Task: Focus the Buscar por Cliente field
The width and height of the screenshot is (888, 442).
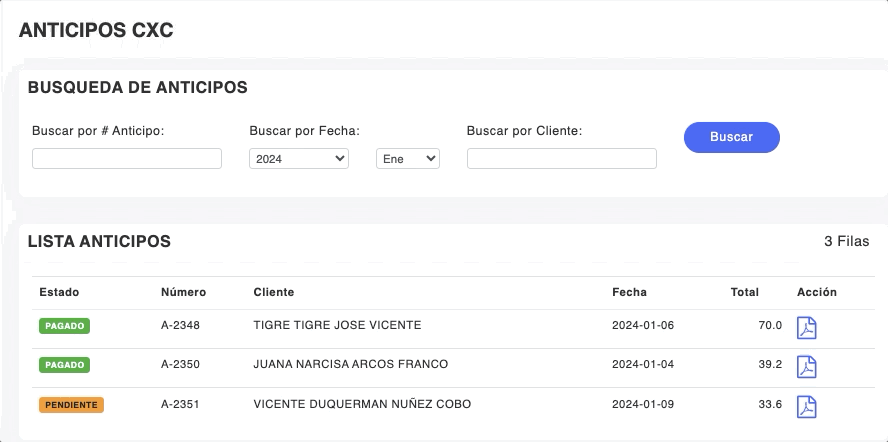Action: [x=561, y=159]
